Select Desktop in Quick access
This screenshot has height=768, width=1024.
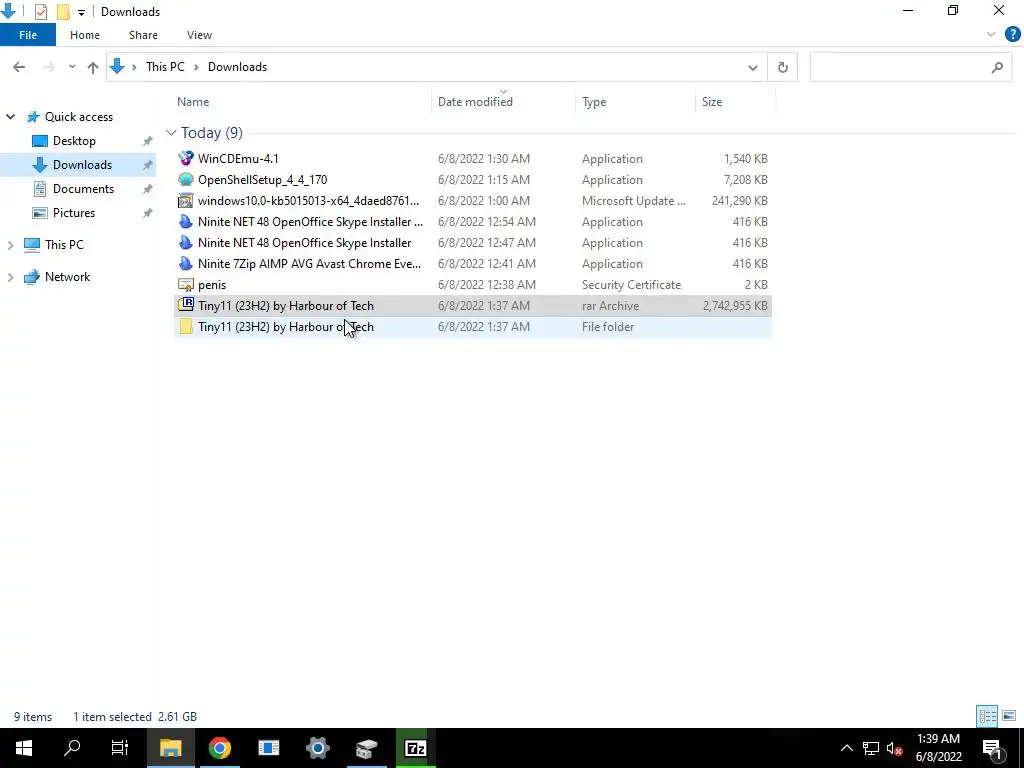(x=74, y=141)
